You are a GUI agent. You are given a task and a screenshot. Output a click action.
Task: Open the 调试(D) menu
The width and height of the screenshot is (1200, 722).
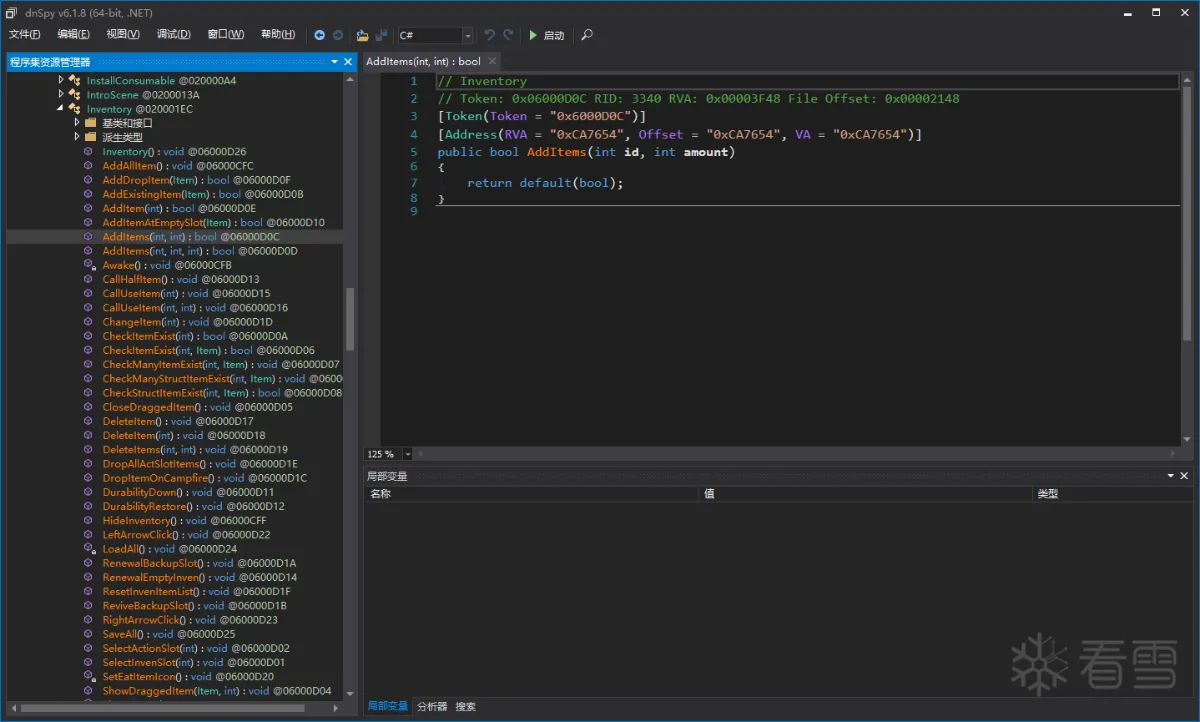coord(173,35)
